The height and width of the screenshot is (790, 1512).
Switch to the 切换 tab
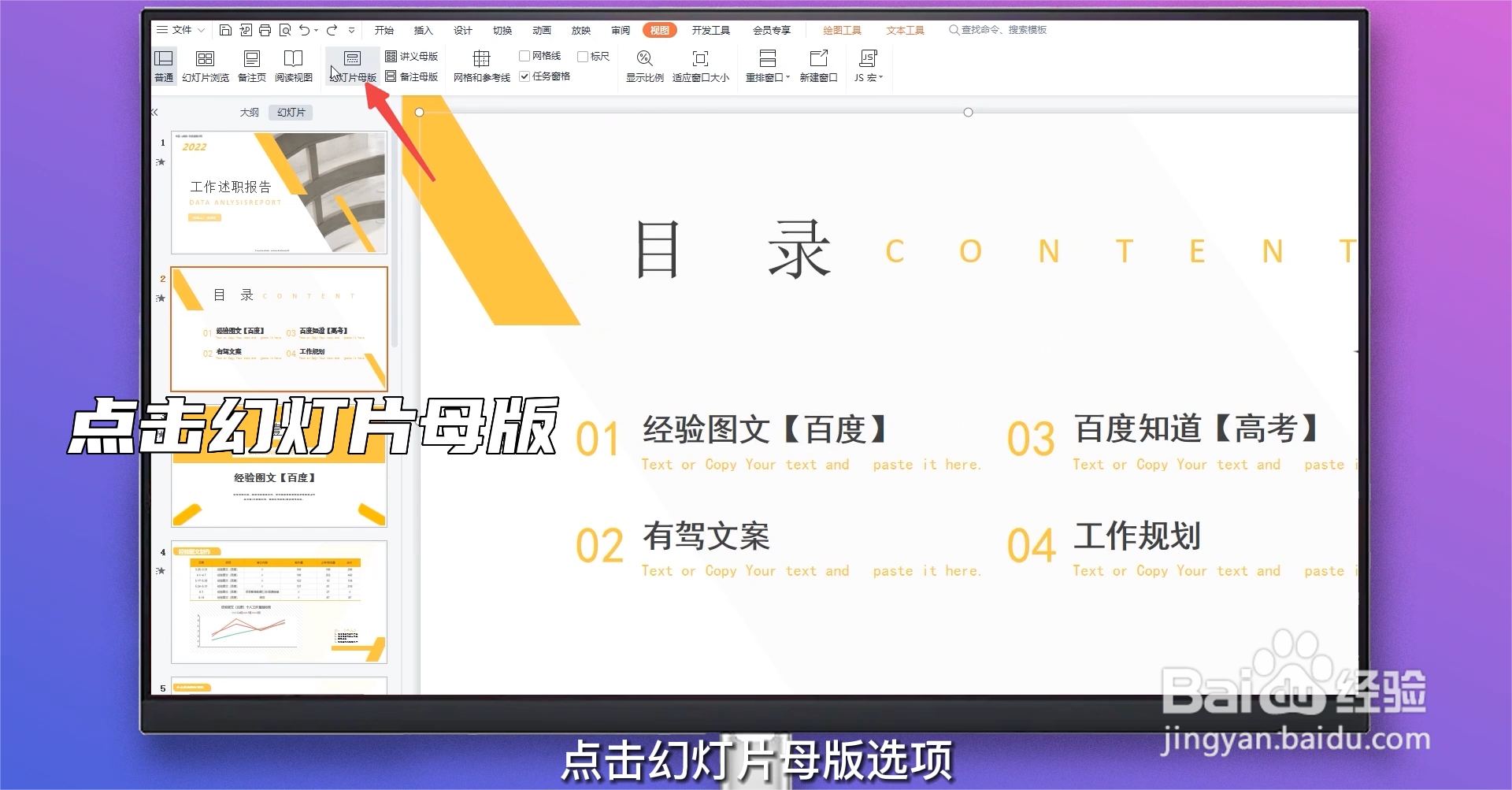pos(502,30)
